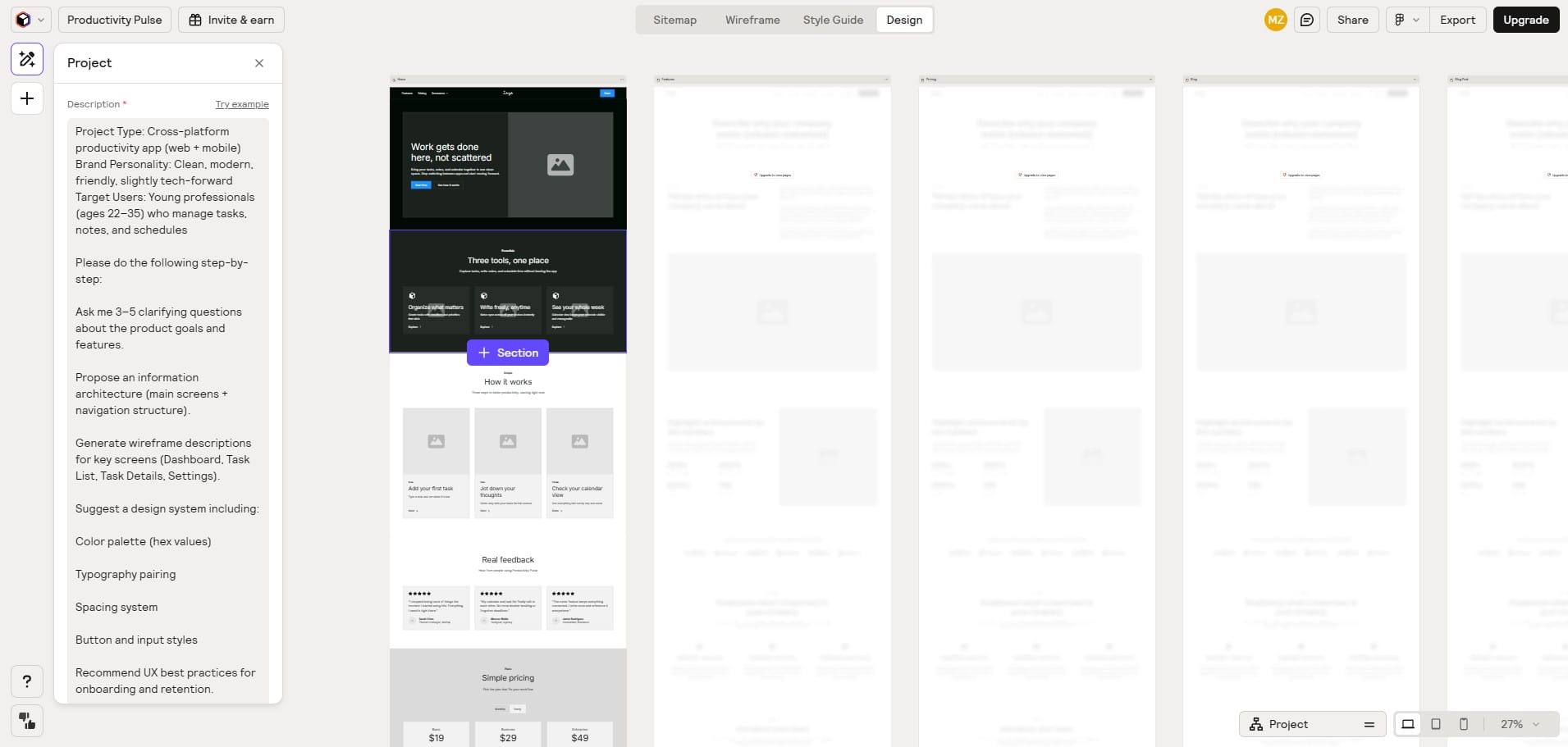The height and width of the screenshot is (747, 1568).
Task: Click the Upgrade button
Action: coord(1526,19)
